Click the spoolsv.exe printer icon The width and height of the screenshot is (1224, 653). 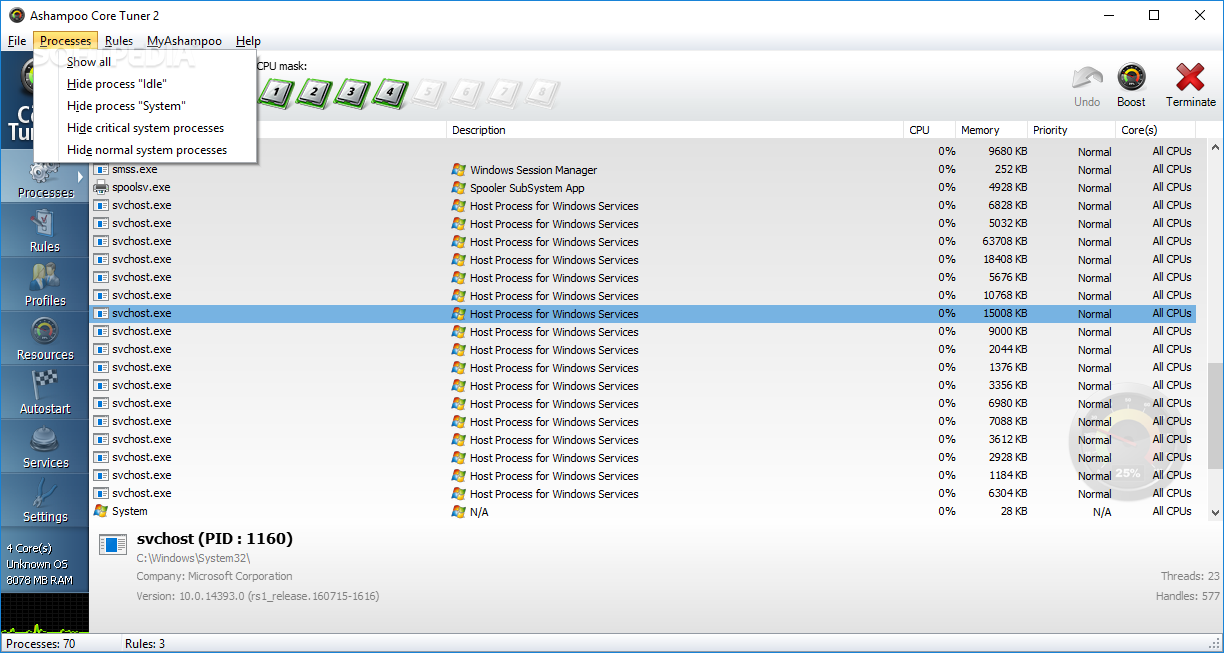[101, 187]
